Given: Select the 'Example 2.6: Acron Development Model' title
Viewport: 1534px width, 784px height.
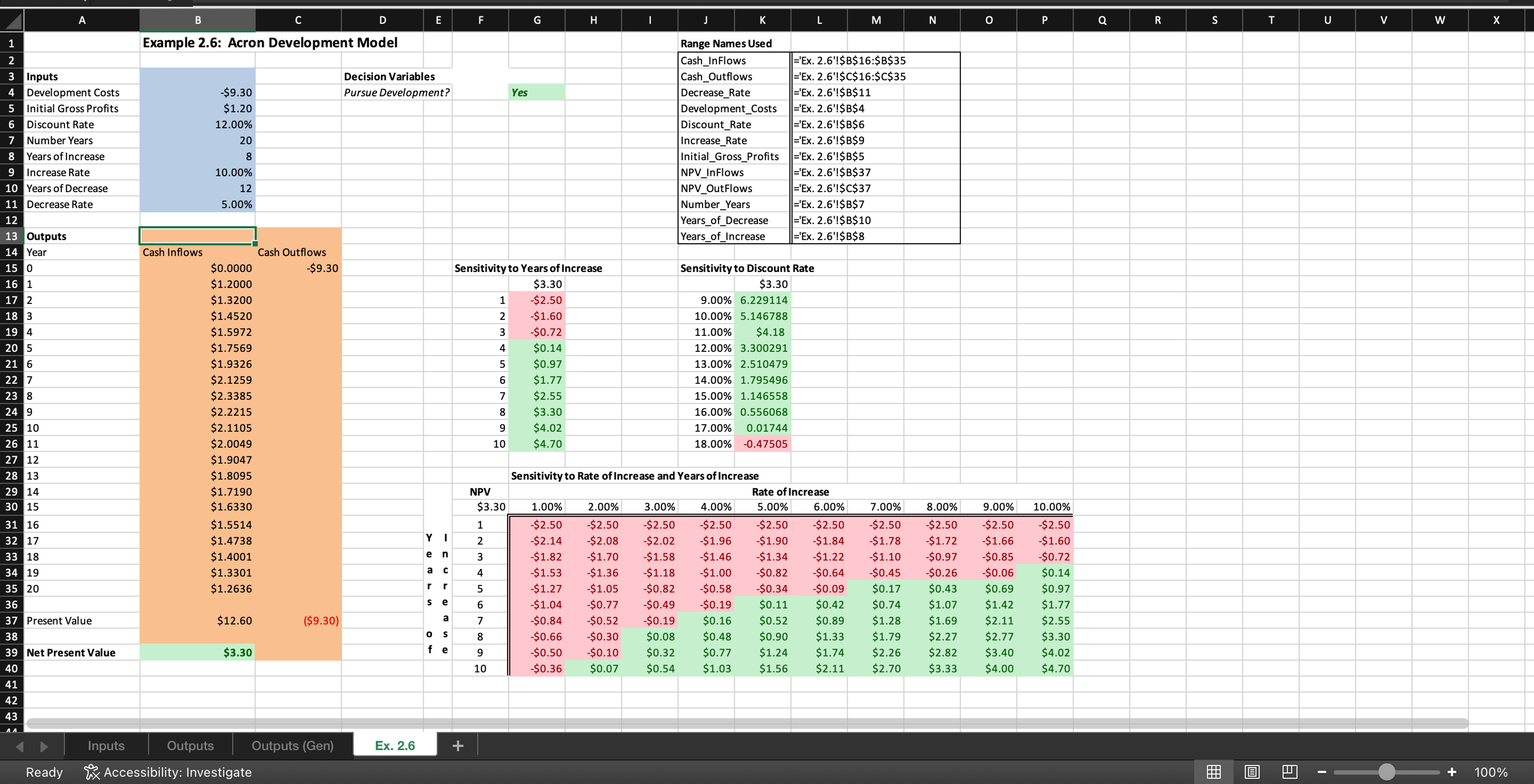Looking at the screenshot, I should (x=270, y=43).
